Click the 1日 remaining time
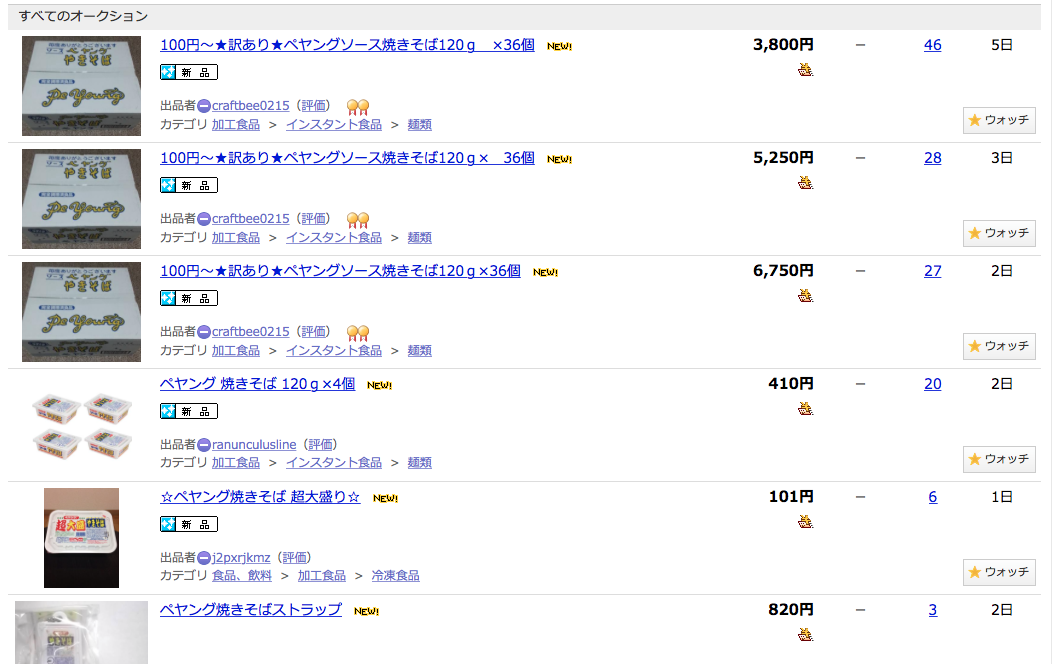This screenshot has width=1052, height=664. [x=1002, y=497]
